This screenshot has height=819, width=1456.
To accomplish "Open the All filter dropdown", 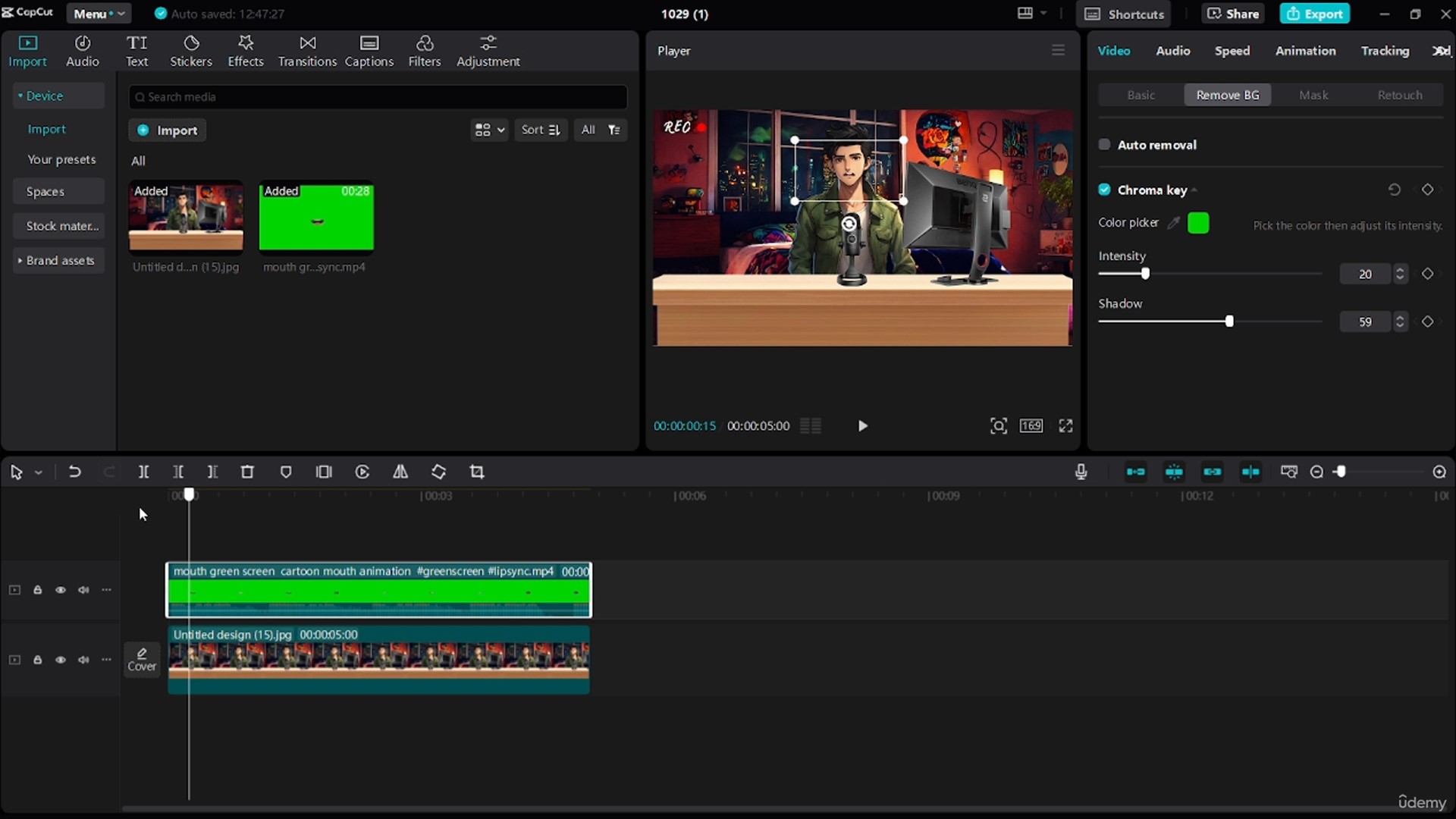I will point(600,130).
